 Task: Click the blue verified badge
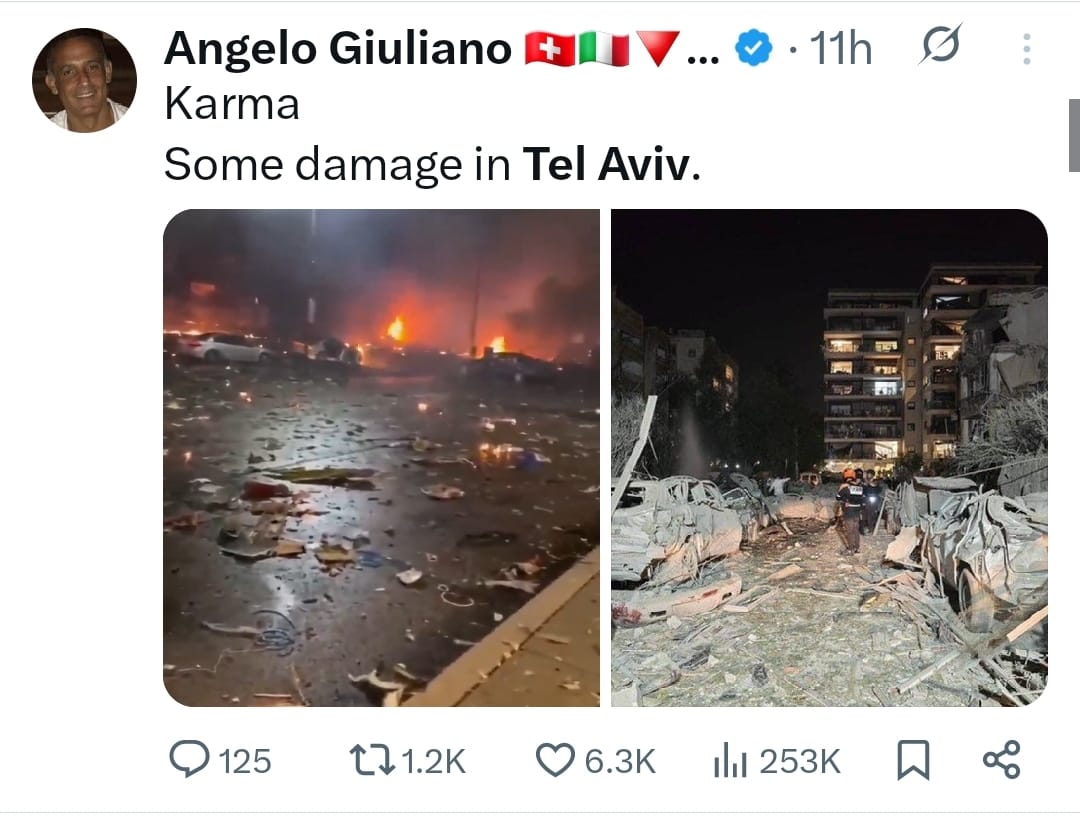point(754,48)
